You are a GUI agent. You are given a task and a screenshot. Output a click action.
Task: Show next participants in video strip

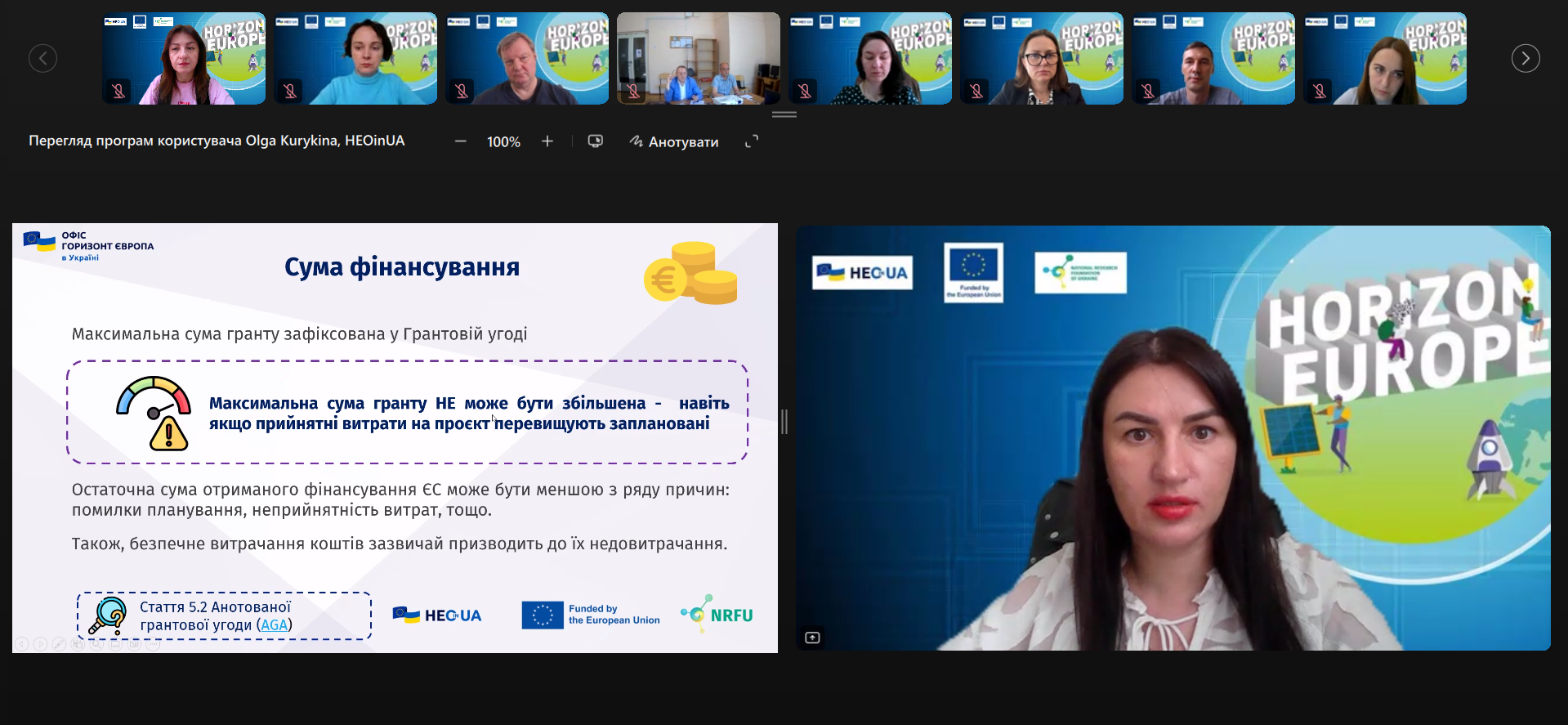click(1526, 58)
